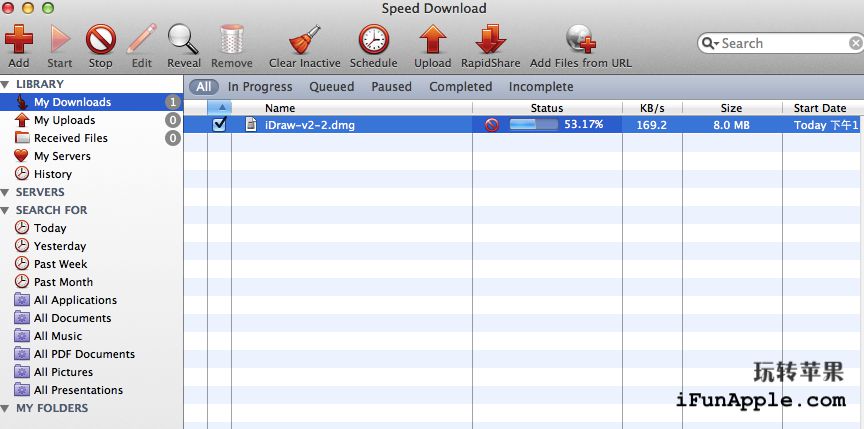This screenshot has height=429, width=864.
Task: Click the 169.2 KB/s speed value
Action: click(651, 125)
